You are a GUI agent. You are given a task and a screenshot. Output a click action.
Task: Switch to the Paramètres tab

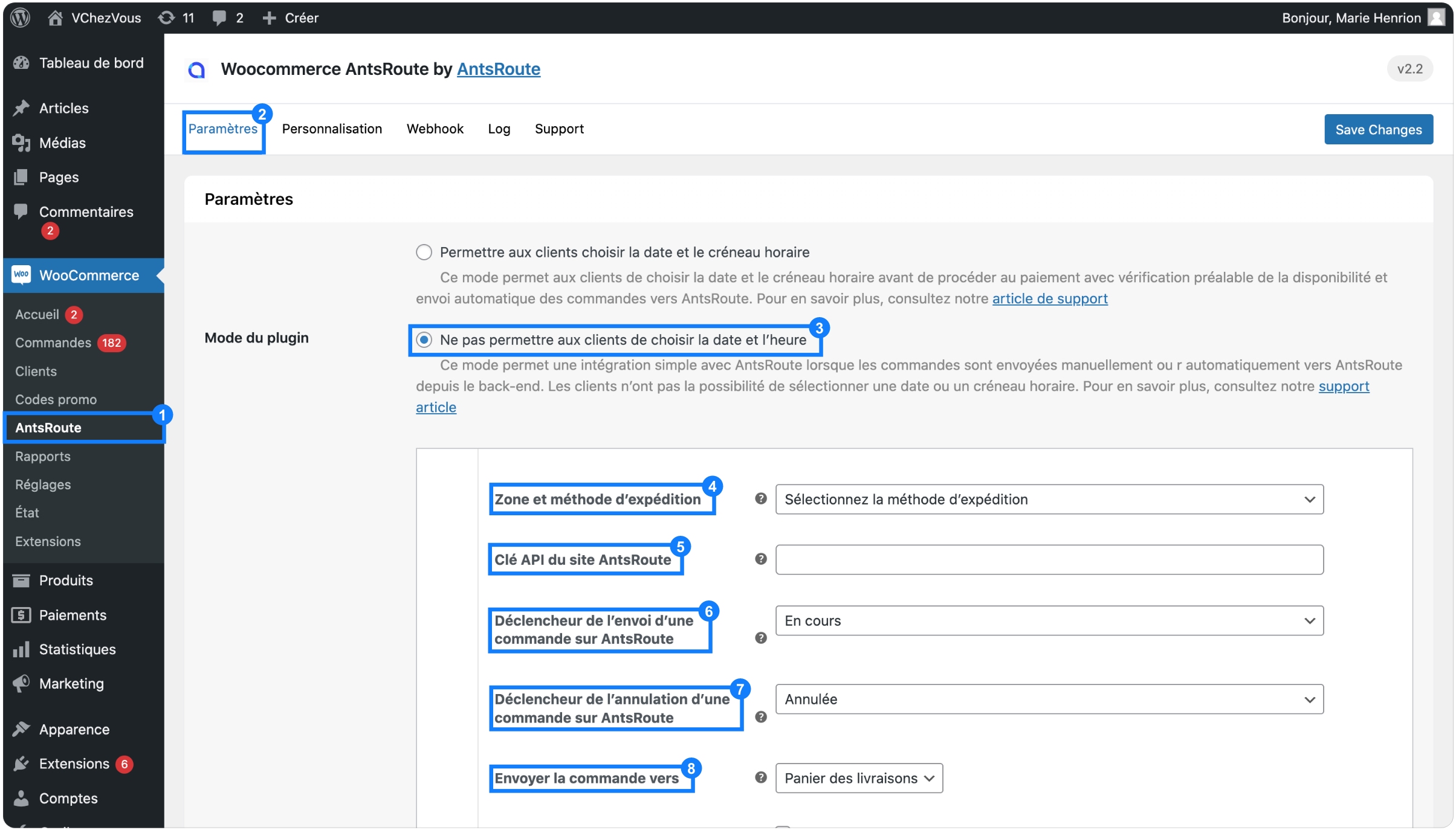tap(222, 129)
